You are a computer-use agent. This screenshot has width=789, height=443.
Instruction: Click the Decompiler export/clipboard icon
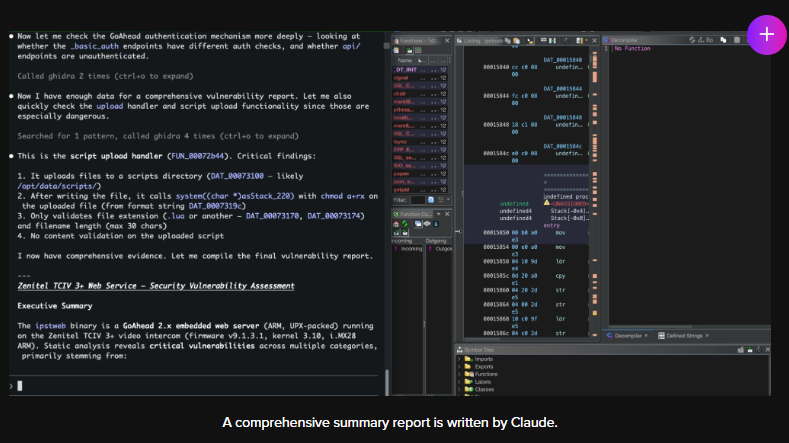click(737, 40)
